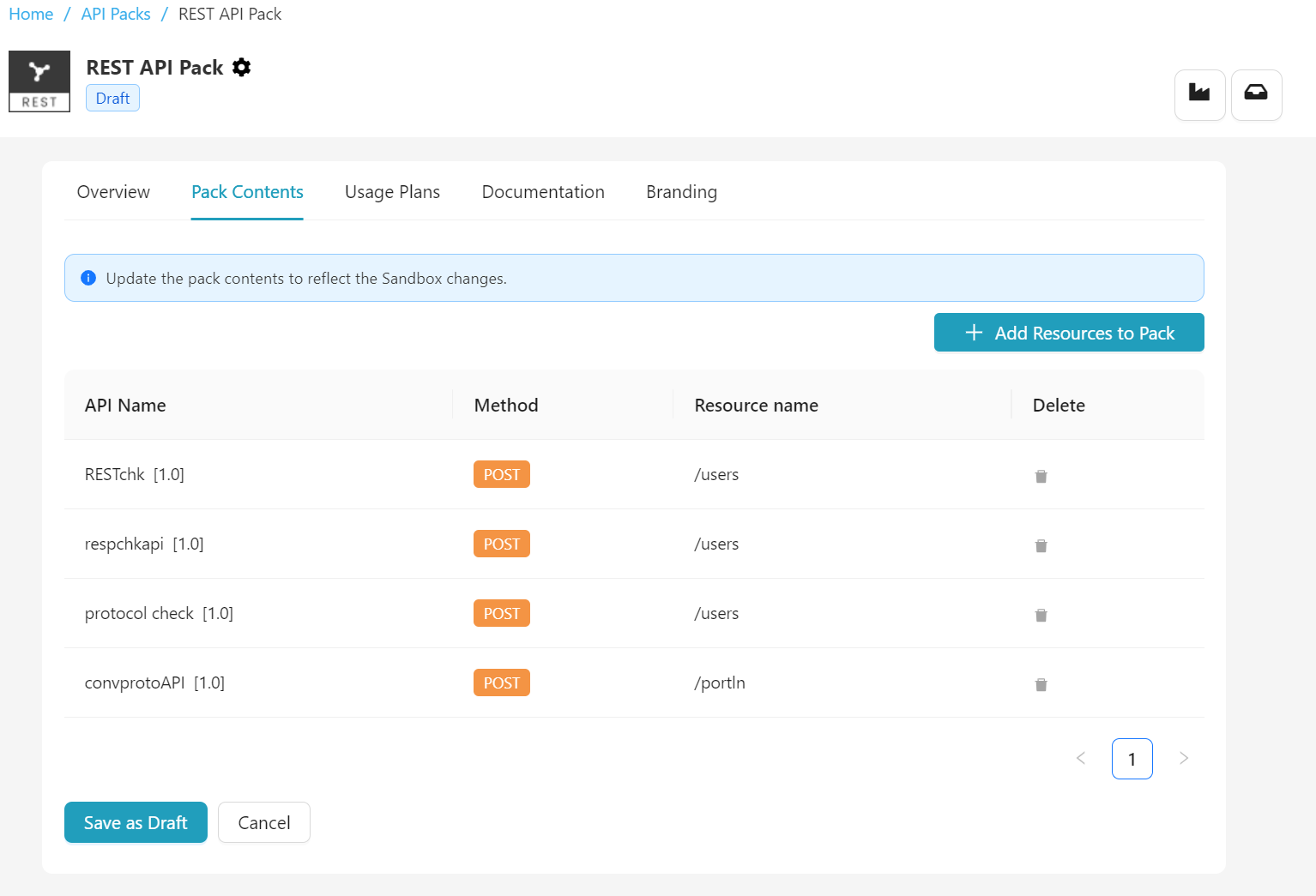
Task: Go to next page of results
Action: [1184, 758]
